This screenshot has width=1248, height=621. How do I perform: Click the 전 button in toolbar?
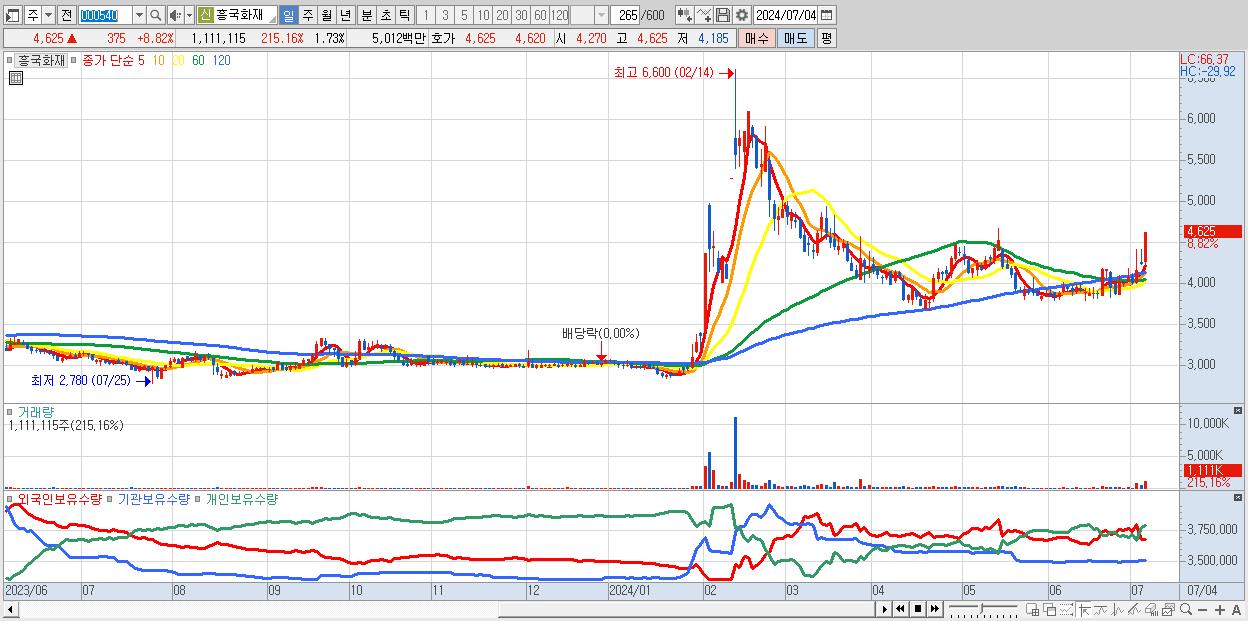click(66, 16)
